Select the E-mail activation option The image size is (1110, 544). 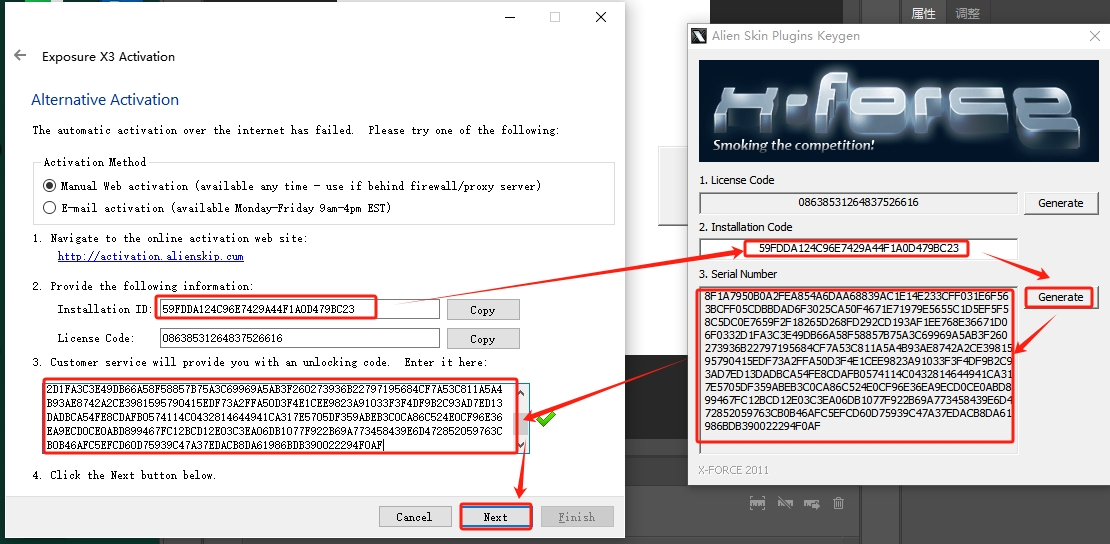(50, 208)
